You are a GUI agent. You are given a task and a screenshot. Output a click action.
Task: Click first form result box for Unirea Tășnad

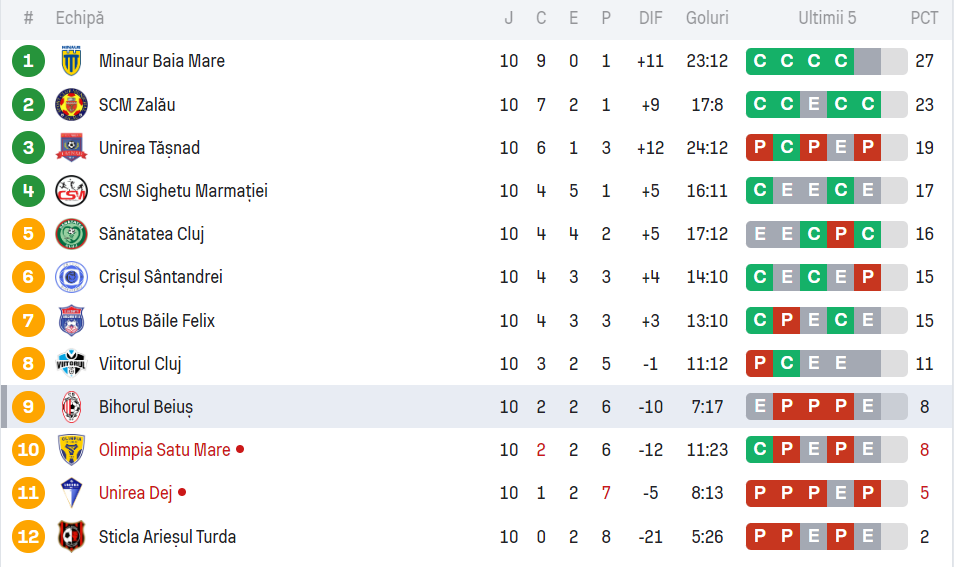(x=760, y=148)
